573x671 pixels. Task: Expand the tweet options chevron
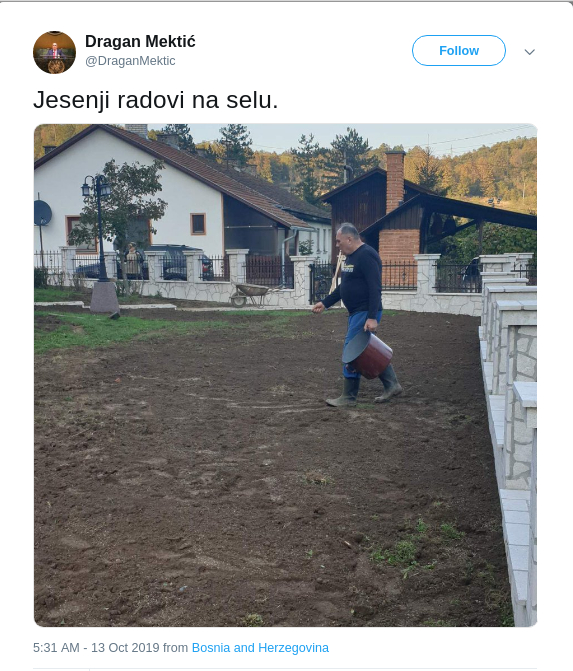click(529, 52)
